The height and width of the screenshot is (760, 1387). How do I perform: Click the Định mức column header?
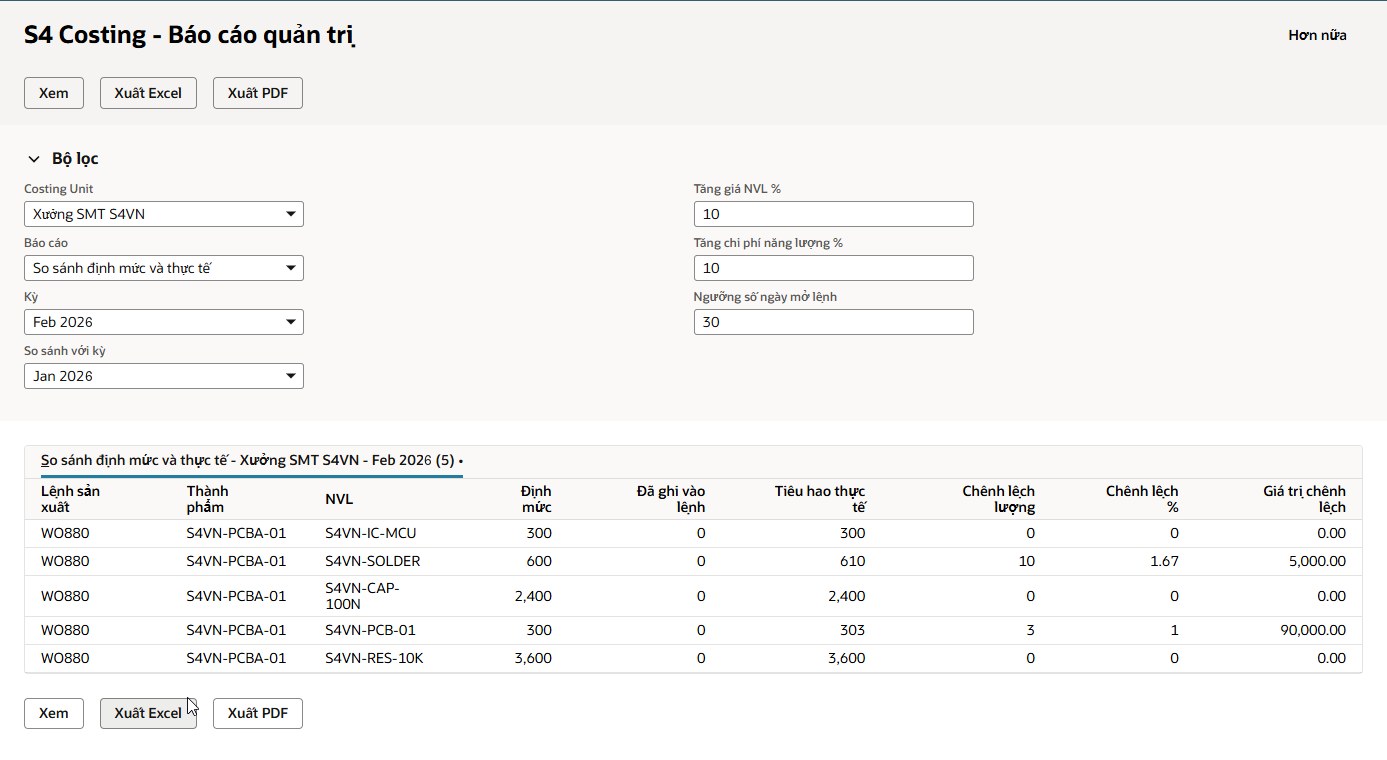click(x=535, y=499)
